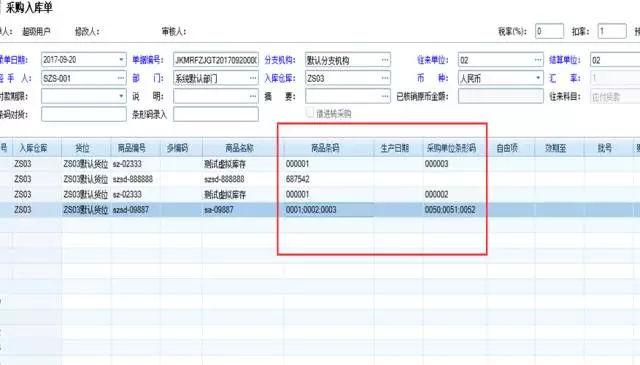Expand the 币种 人民币 currency dropdown
The height and width of the screenshot is (365, 640).
(538, 78)
